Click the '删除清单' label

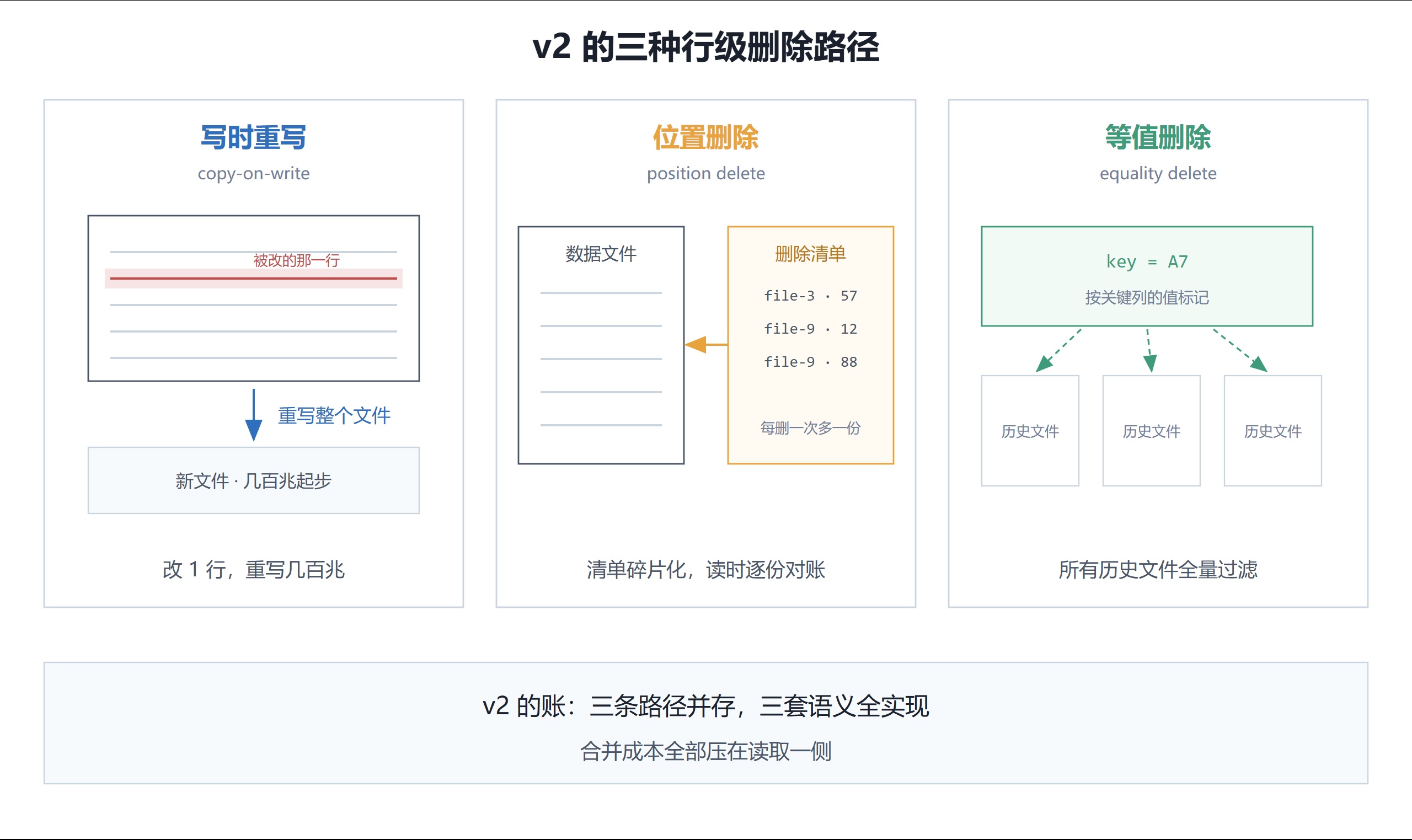tap(810, 254)
